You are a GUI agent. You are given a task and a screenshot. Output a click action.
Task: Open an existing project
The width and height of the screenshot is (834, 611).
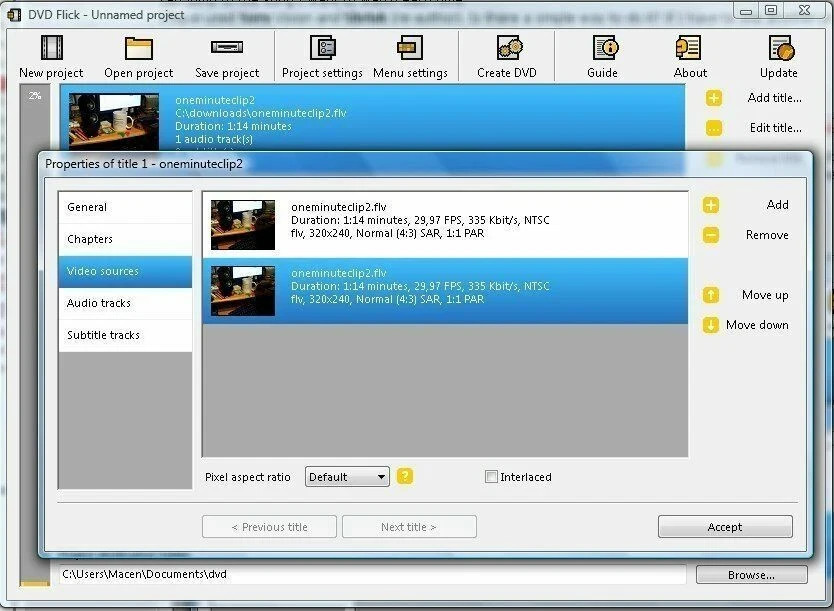(138, 55)
